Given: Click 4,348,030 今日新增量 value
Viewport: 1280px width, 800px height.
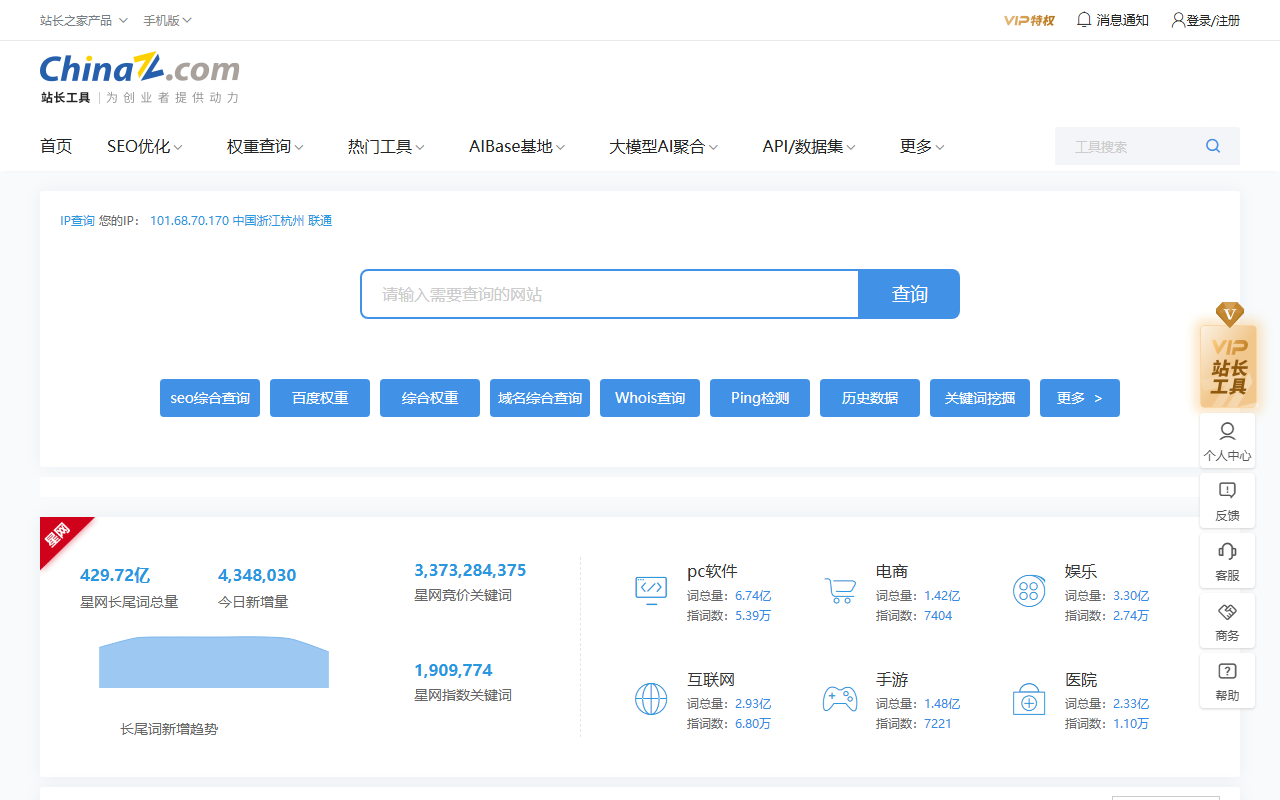Looking at the screenshot, I should click(257, 575).
